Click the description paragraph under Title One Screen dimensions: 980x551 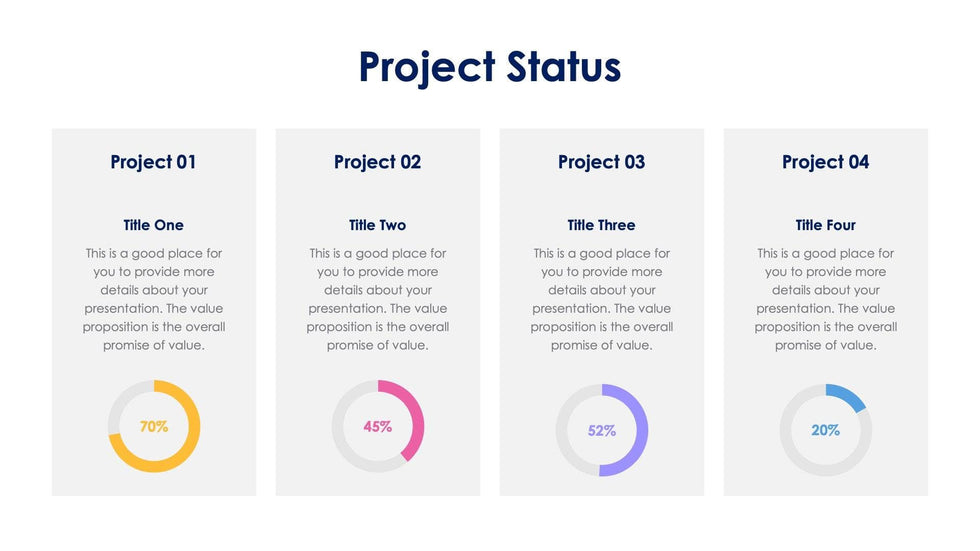(153, 299)
